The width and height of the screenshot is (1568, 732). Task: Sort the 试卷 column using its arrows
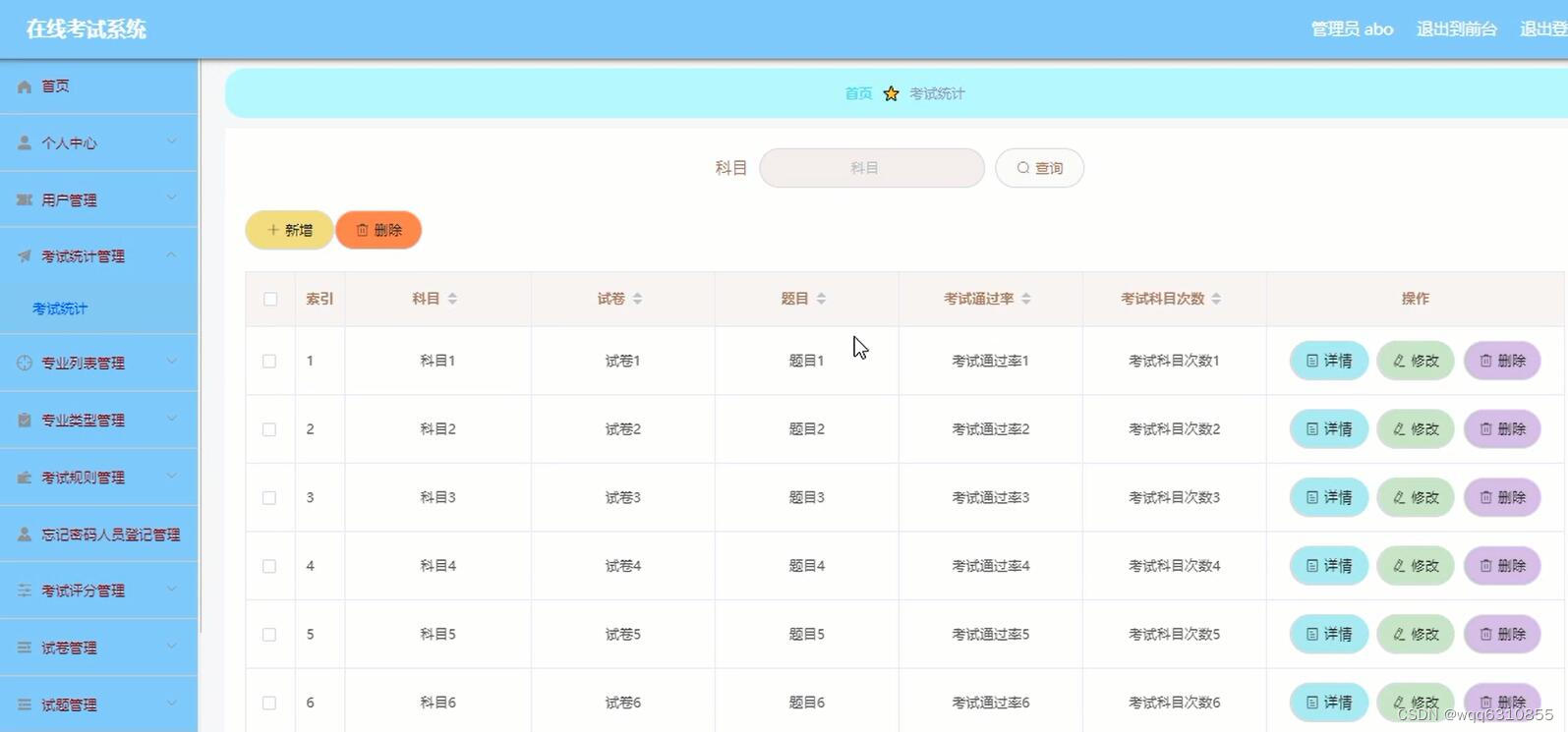coord(637,299)
